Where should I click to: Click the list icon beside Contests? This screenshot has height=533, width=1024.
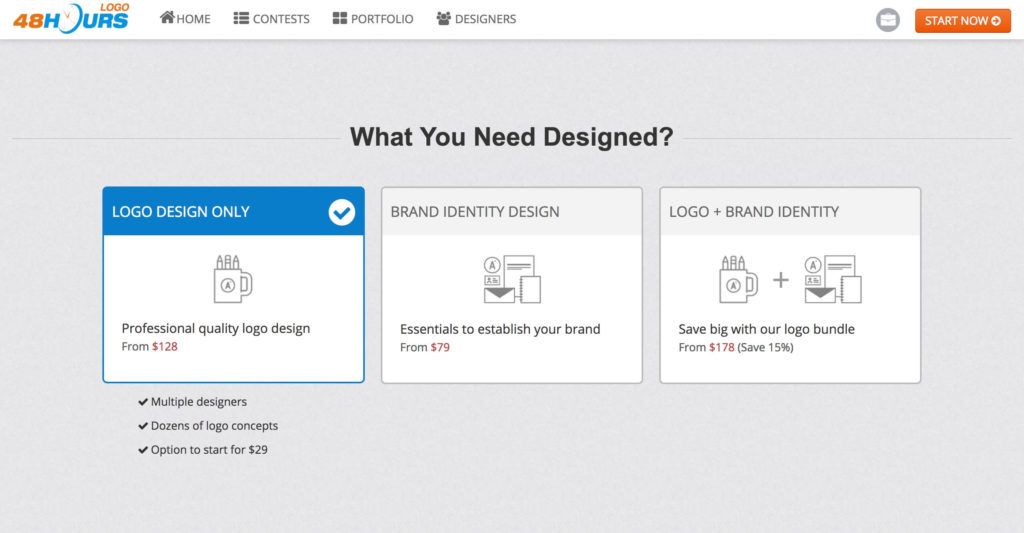[x=241, y=18]
